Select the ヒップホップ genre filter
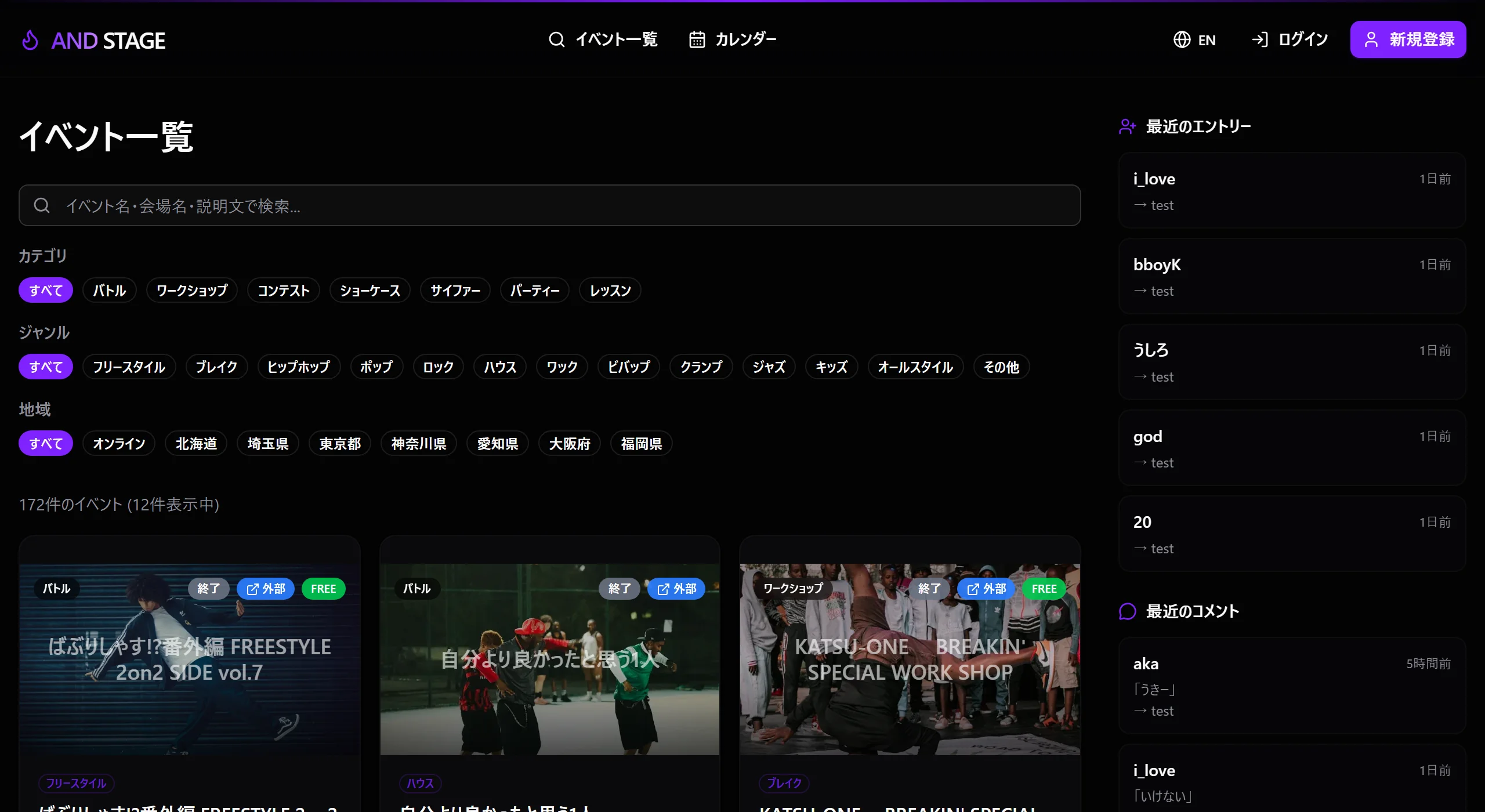This screenshot has height=812, width=1485. (298, 367)
